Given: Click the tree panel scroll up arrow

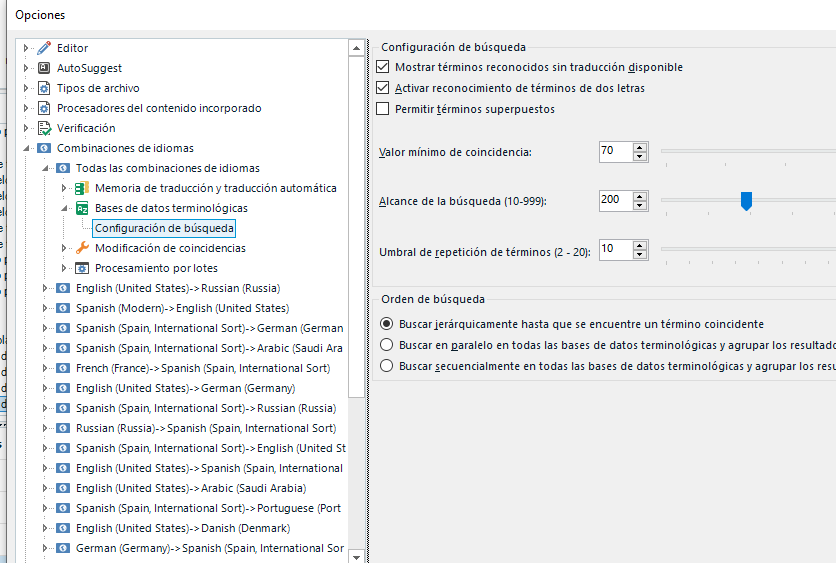Looking at the screenshot, I should pos(356,48).
